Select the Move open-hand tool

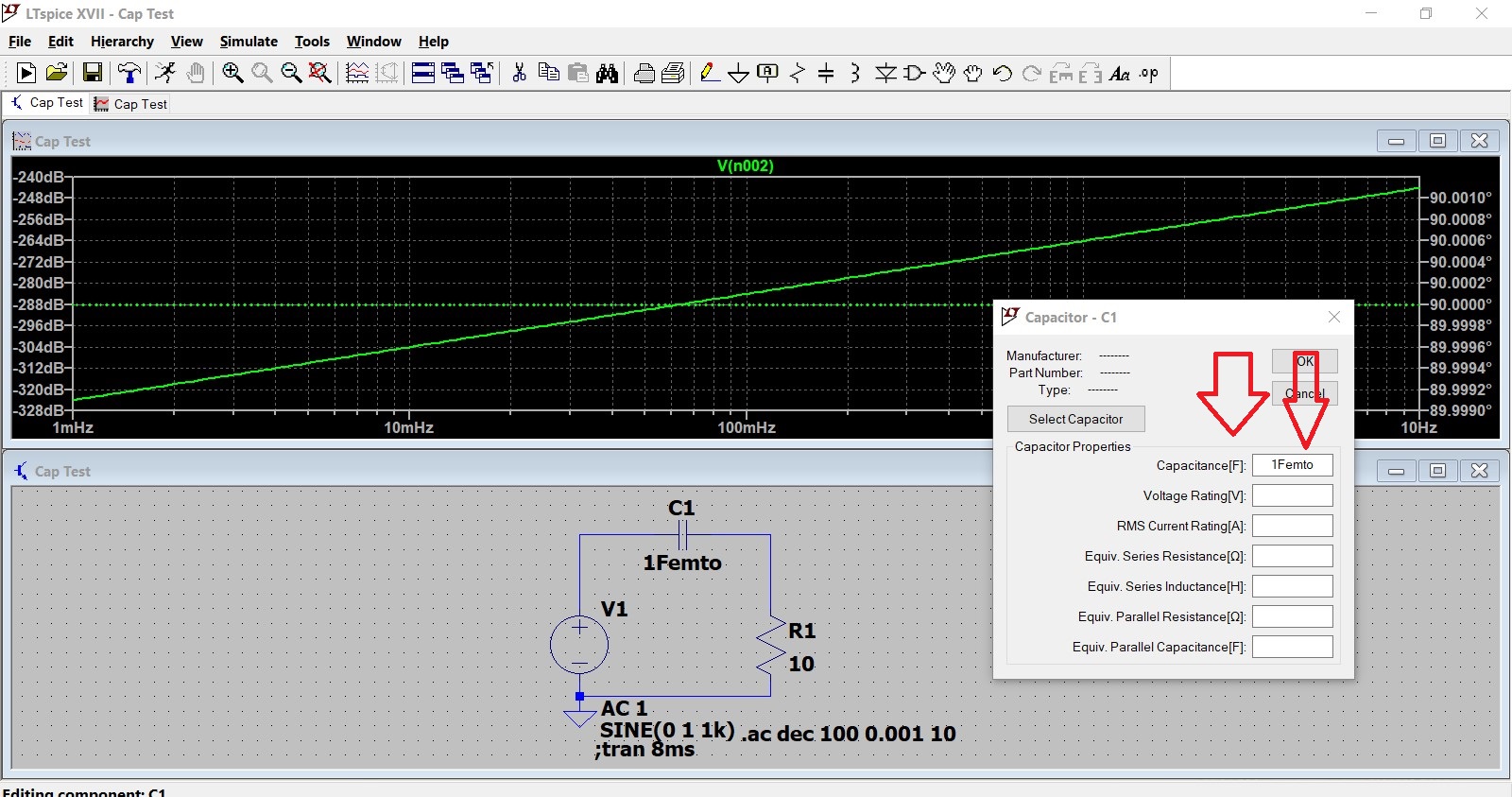coord(944,73)
